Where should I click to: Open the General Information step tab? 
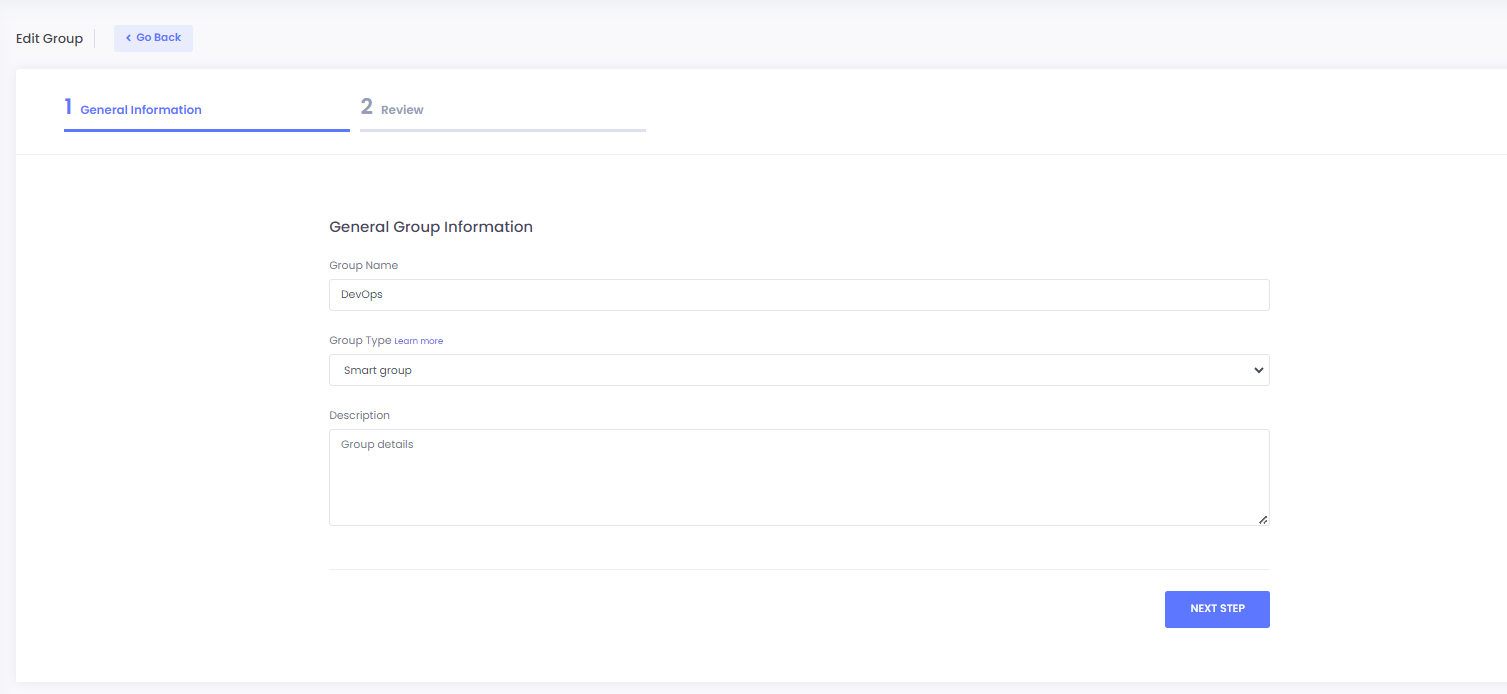[140, 110]
